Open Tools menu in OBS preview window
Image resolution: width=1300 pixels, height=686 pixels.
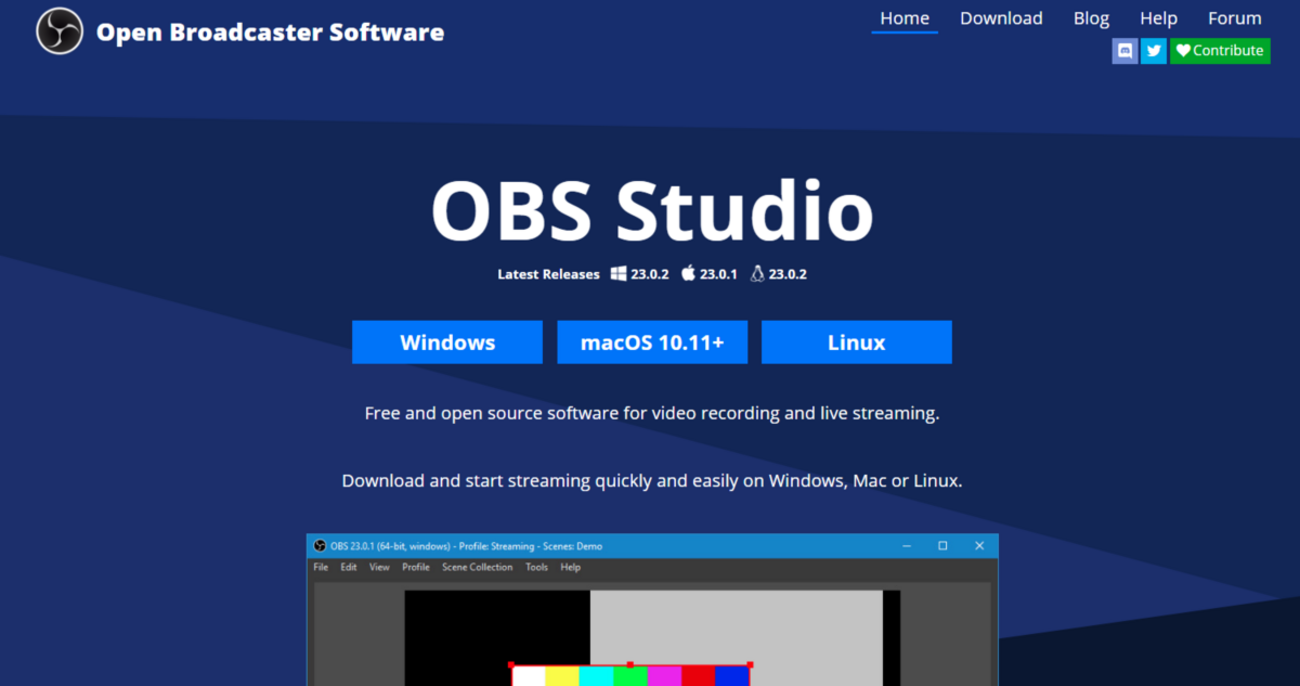537,567
